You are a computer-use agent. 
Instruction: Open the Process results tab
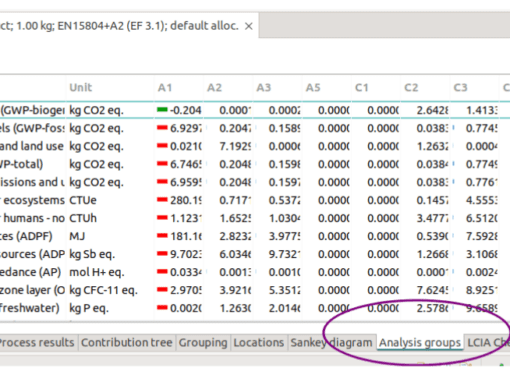[x=36, y=343]
